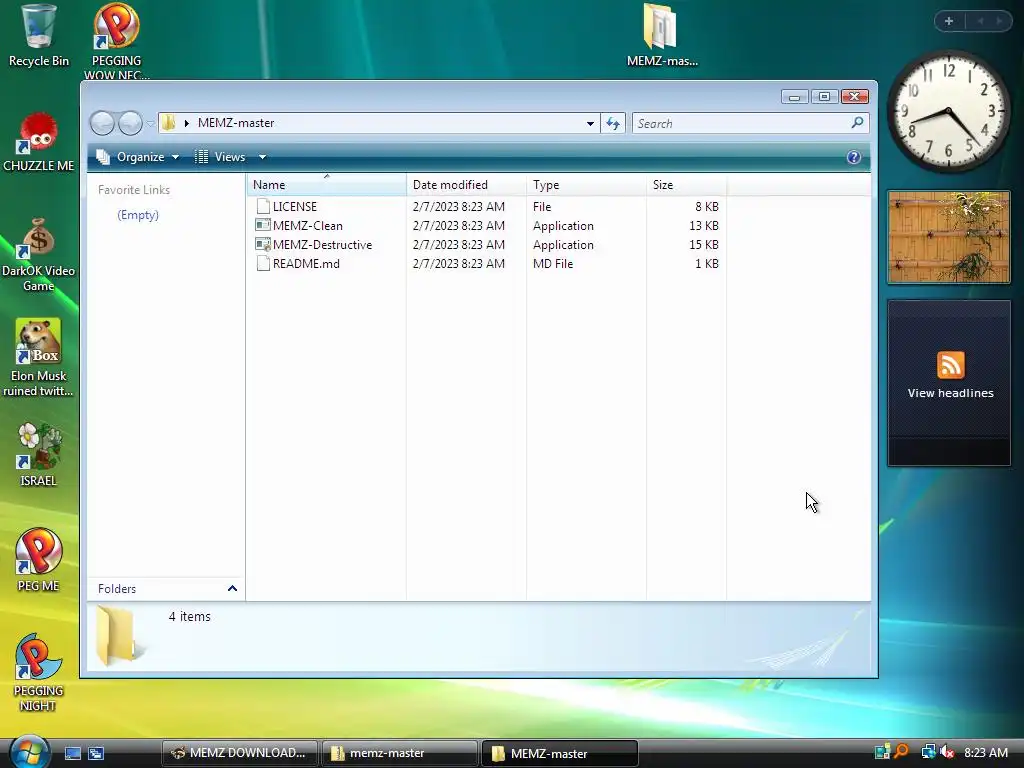This screenshot has height=768, width=1024.
Task: Switch to MEMZ DOWNLOAD taskbar window
Action: 240,753
